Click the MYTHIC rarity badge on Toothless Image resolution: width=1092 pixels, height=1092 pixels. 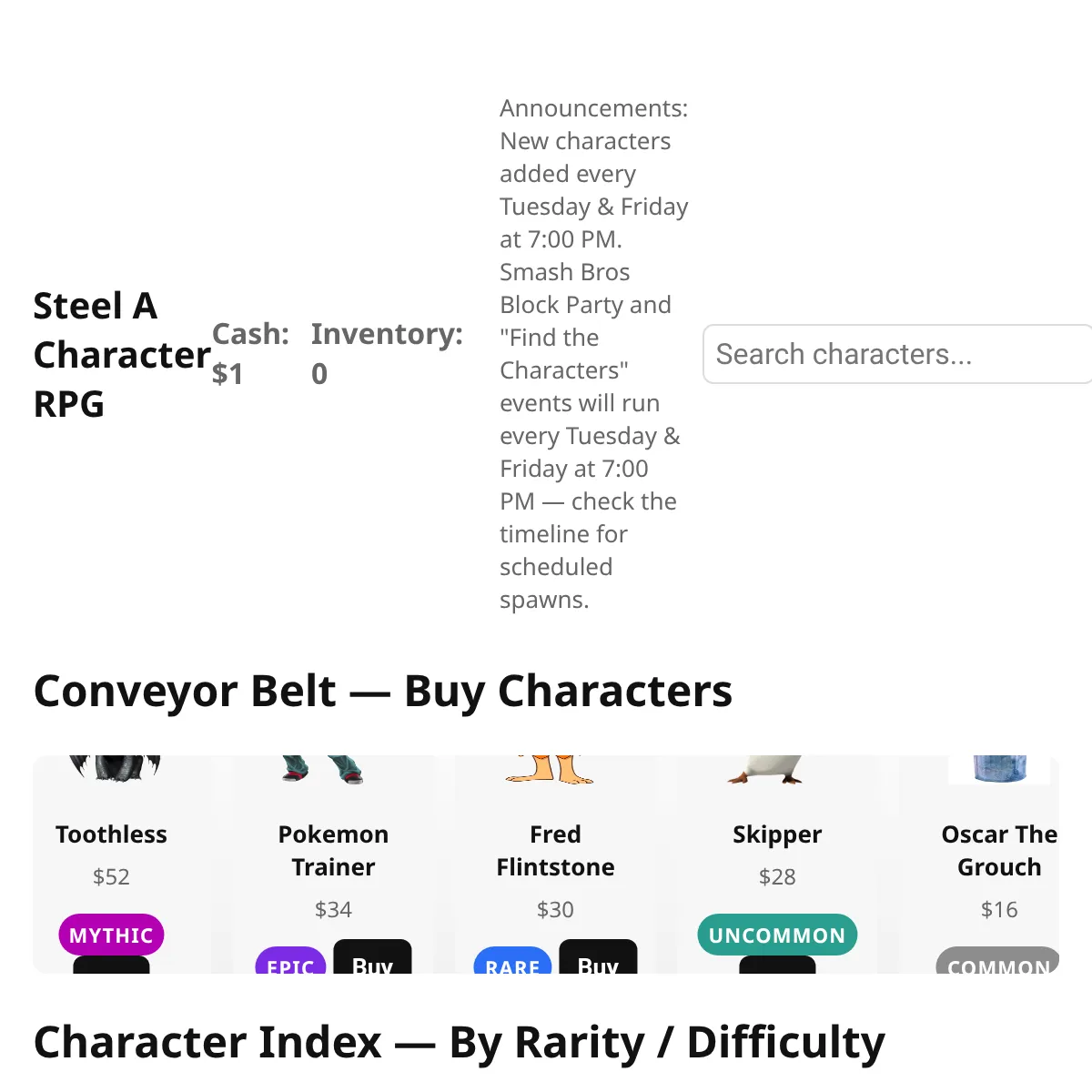click(111, 935)
